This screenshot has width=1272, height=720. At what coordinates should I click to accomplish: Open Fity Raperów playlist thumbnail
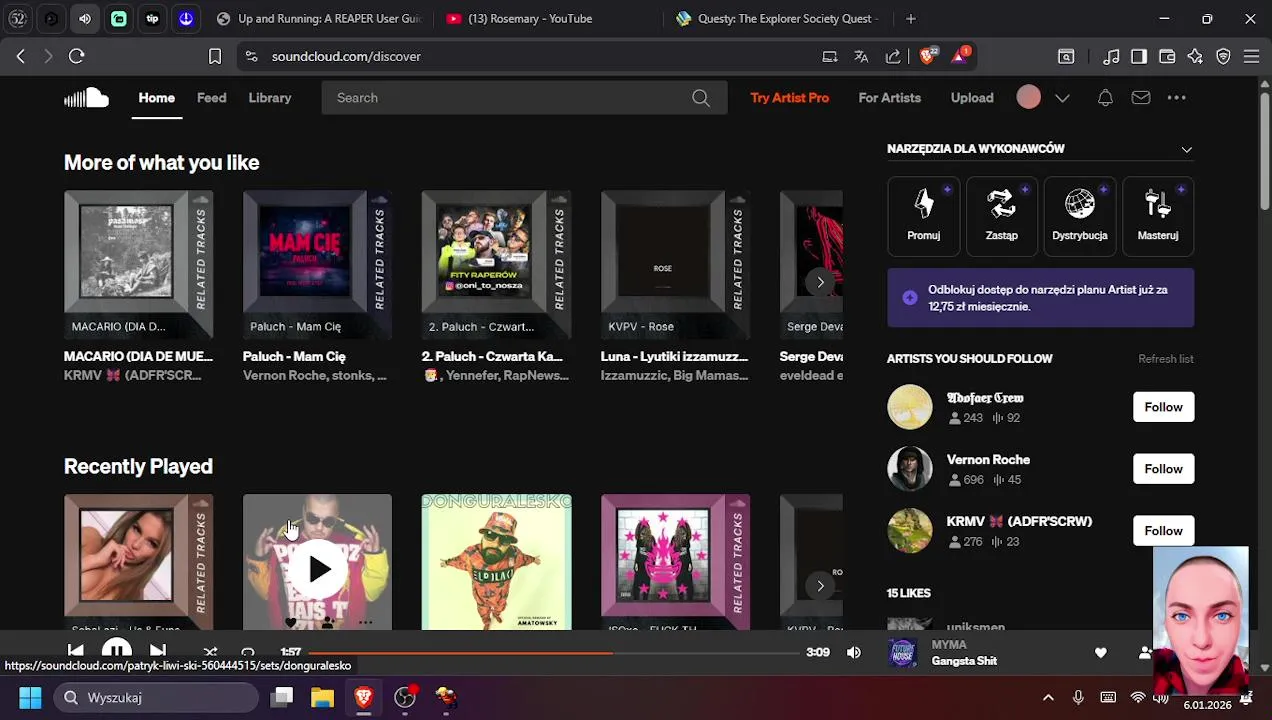tap(496, 265)
